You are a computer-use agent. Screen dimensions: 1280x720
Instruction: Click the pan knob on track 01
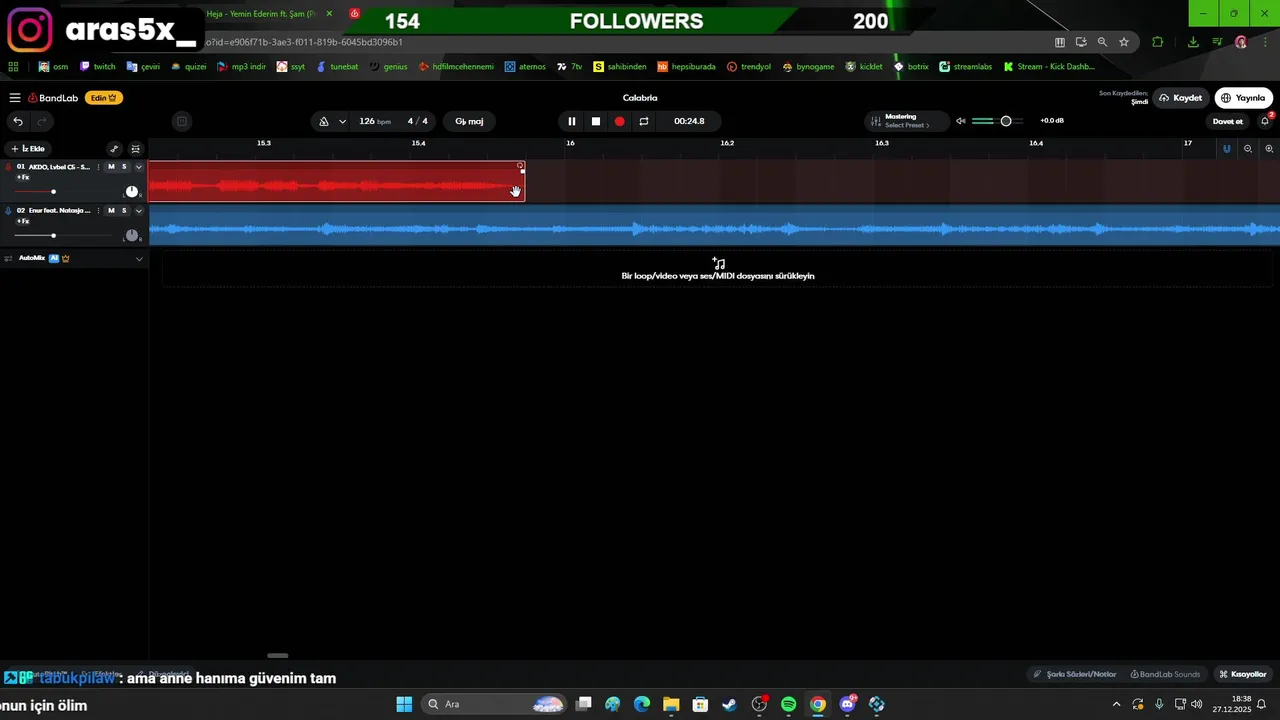coord(132,192)
